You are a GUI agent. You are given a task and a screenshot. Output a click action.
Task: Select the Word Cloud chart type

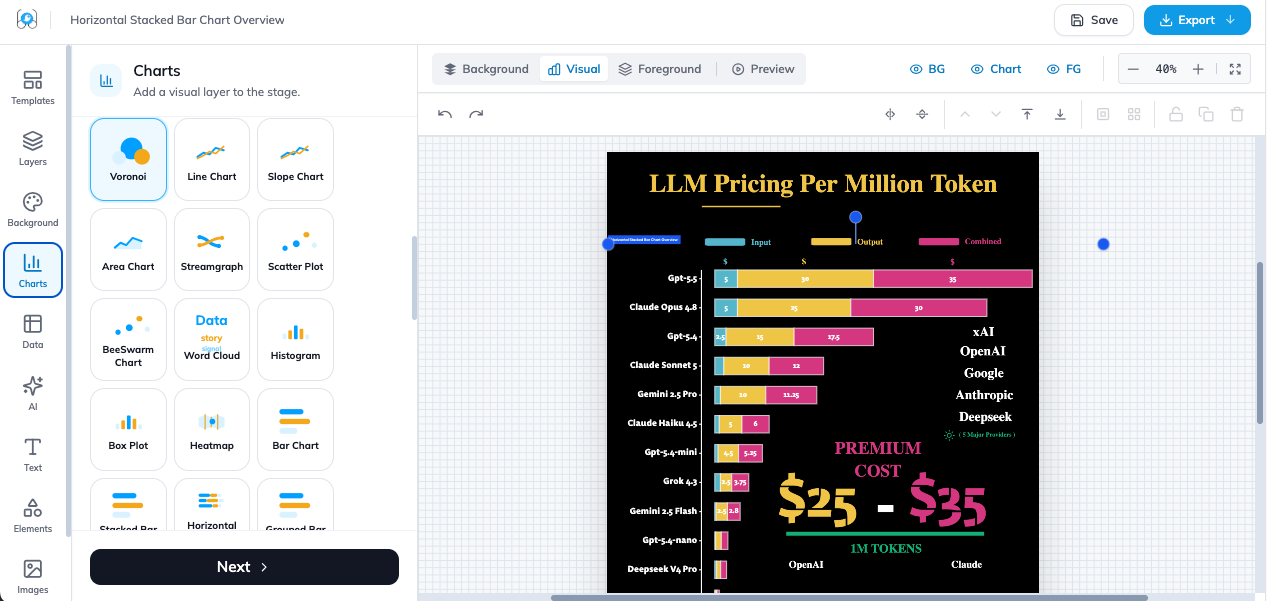click(x=212, y=339)
